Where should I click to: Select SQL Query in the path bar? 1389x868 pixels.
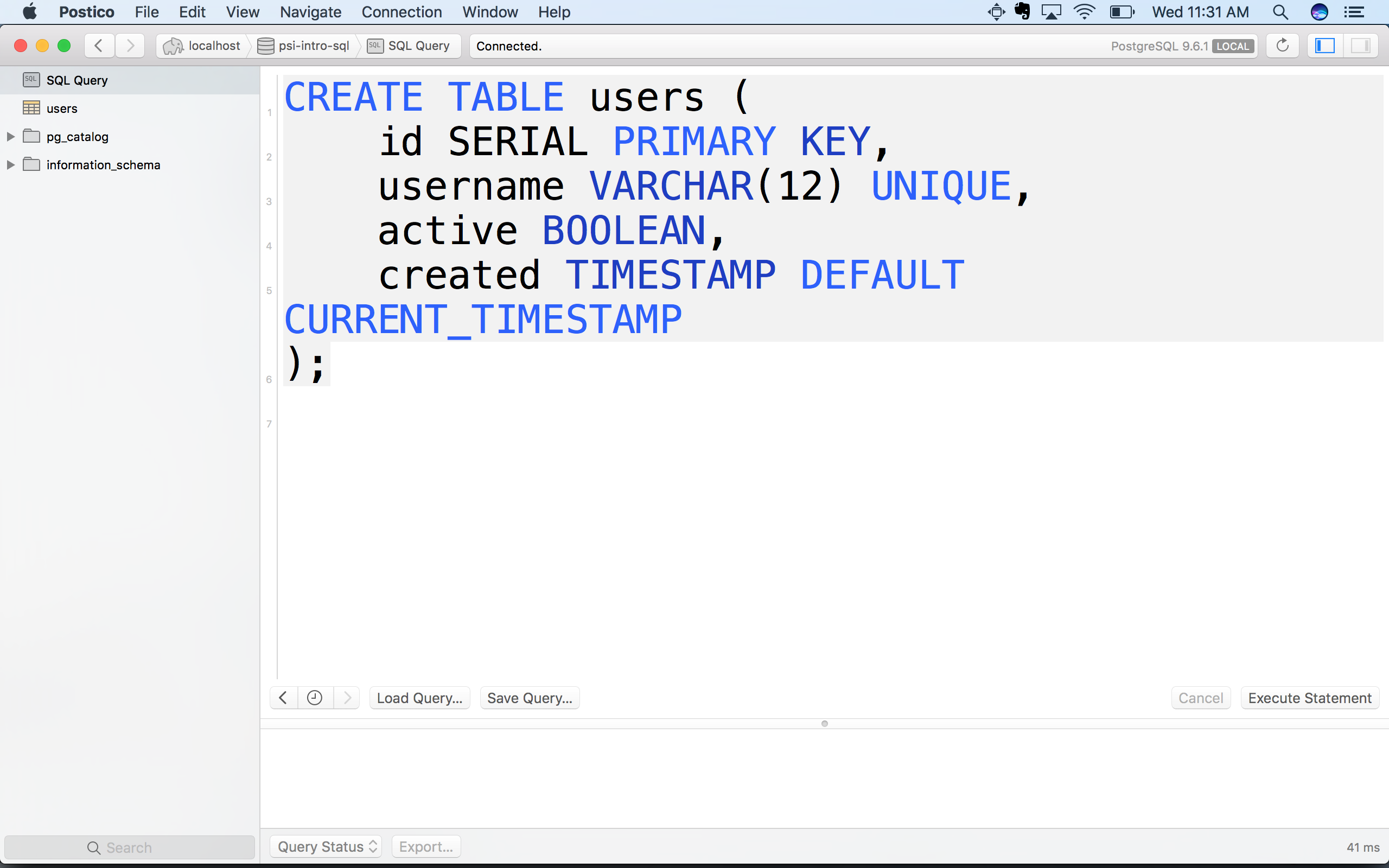point(409,46)
